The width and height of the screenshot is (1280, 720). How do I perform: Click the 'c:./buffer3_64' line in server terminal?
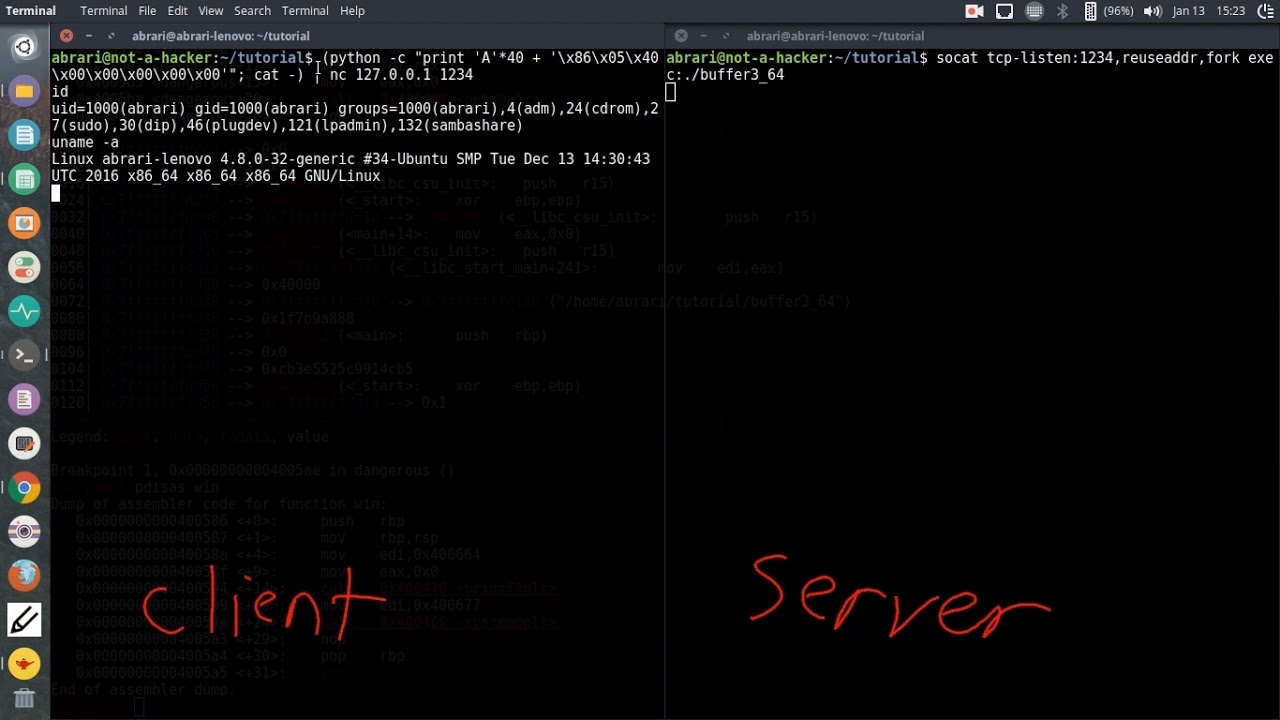(x=725, y=75)
